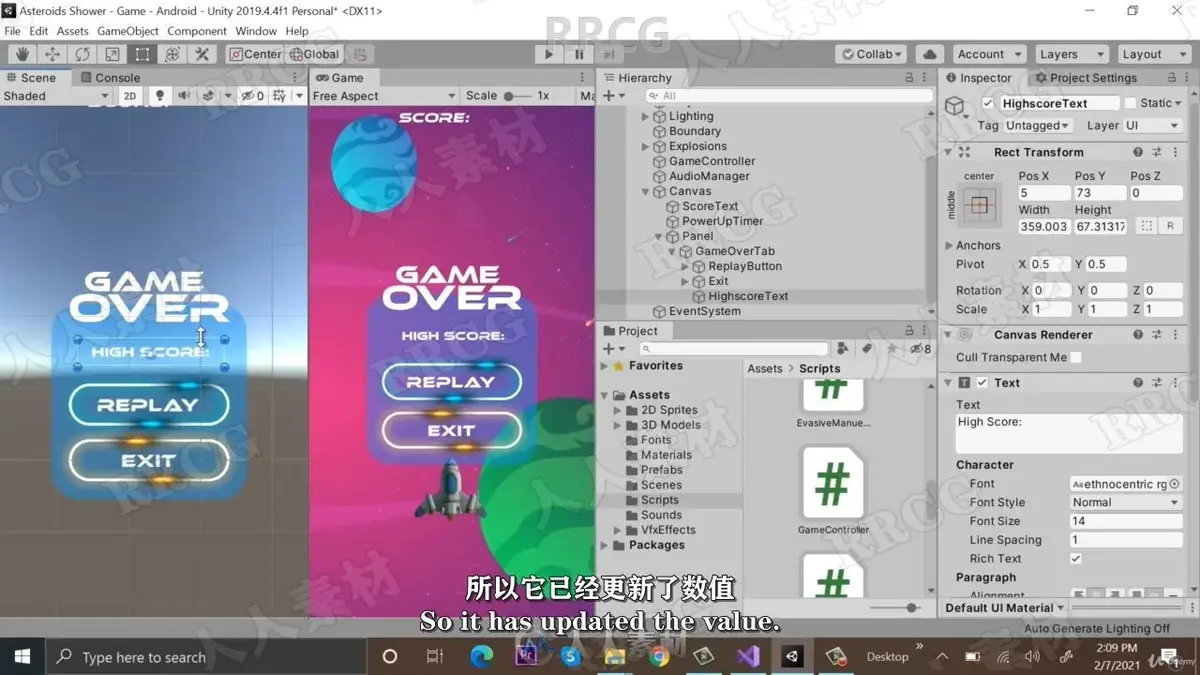
Task: Open the custom editor tools icon
Action: 202,54
